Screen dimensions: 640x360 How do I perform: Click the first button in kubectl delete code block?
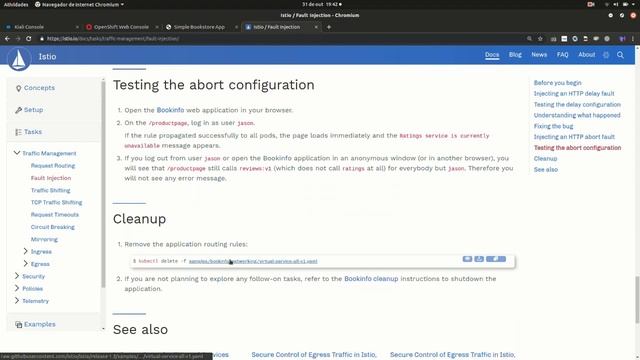[x=467, y=259]
